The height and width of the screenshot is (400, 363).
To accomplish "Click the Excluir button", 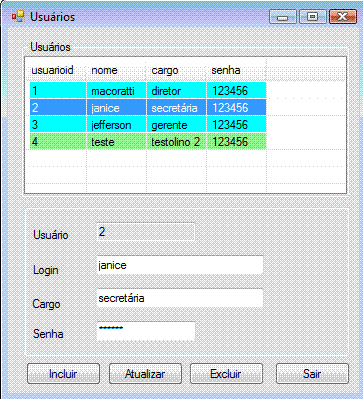I will click(226, 374).
